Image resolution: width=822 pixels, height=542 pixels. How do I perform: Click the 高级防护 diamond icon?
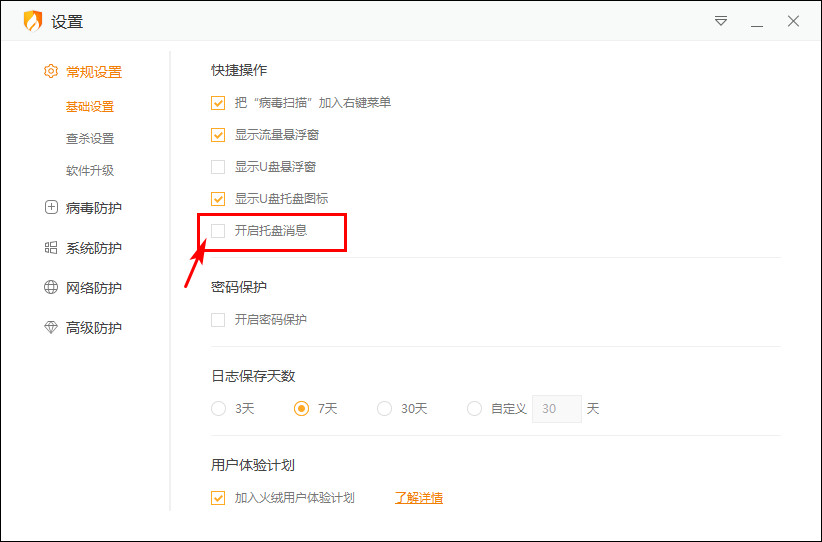[51, 328]
